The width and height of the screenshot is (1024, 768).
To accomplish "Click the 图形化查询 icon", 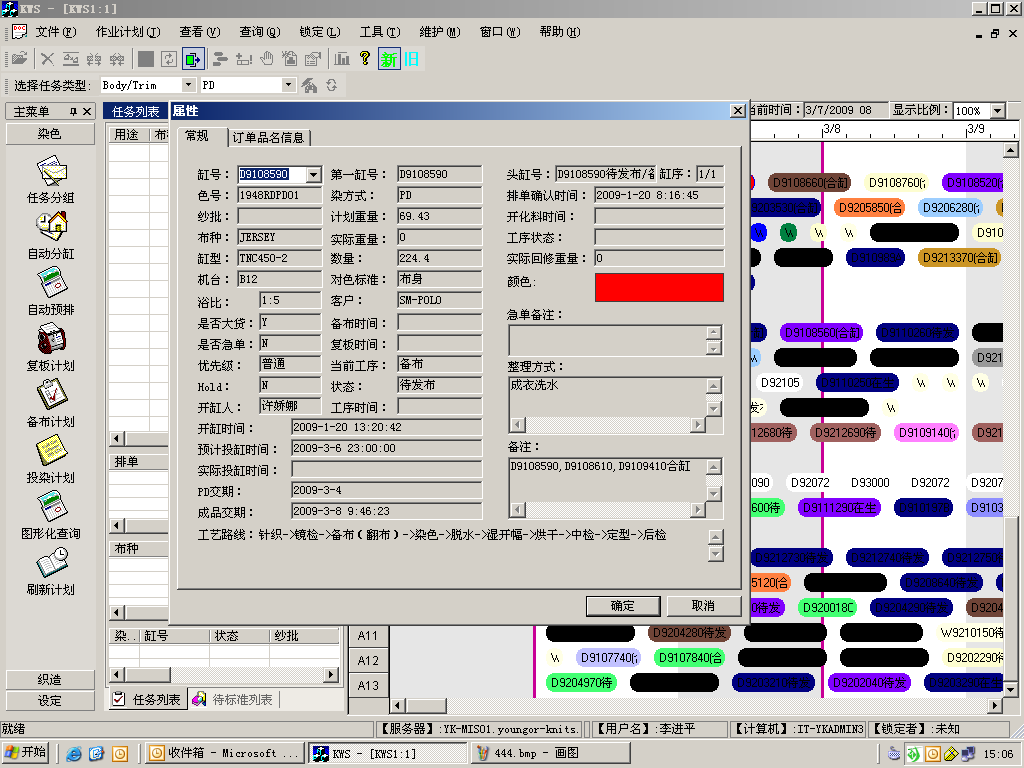I will click(x=50, y=508).
